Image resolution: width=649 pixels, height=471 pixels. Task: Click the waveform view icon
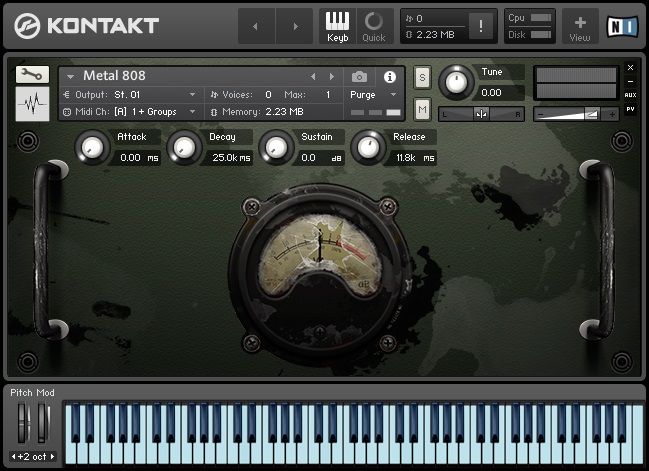point(33,103)
